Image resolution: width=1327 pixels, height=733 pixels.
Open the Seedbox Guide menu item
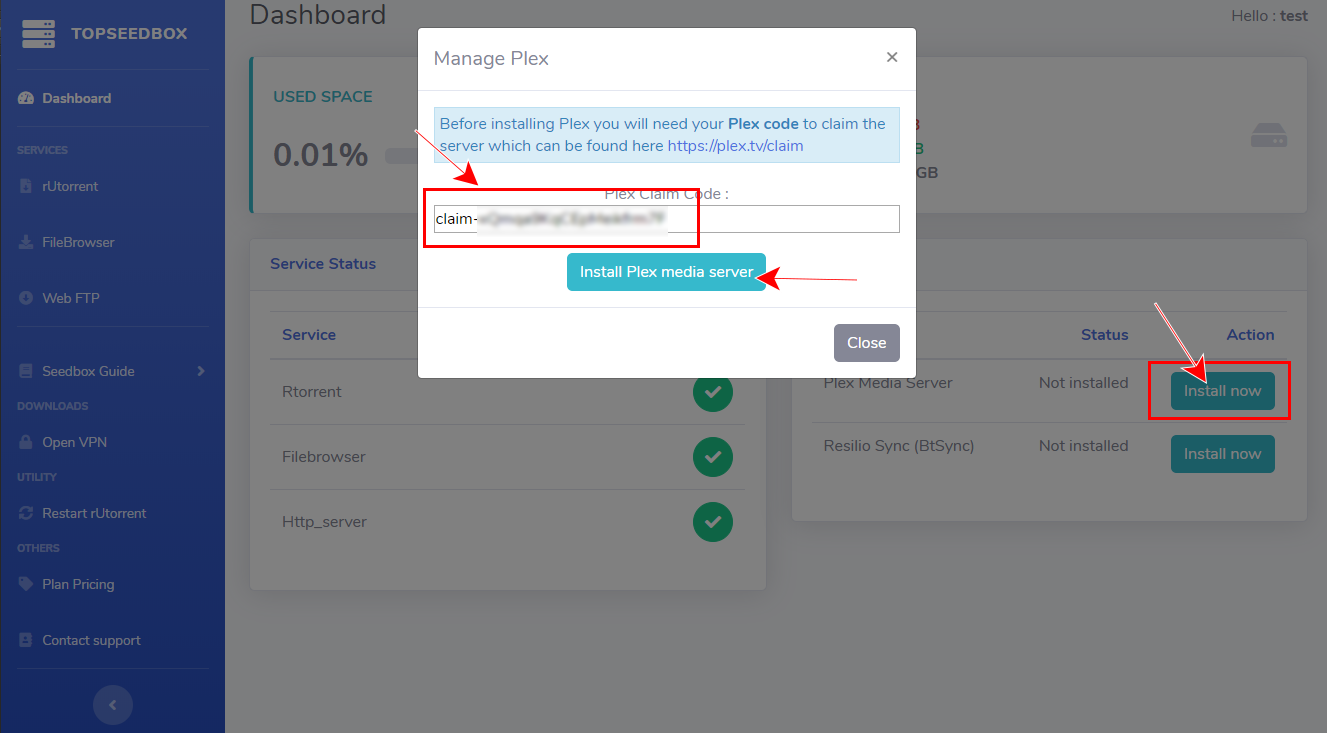tap(88, 371)
